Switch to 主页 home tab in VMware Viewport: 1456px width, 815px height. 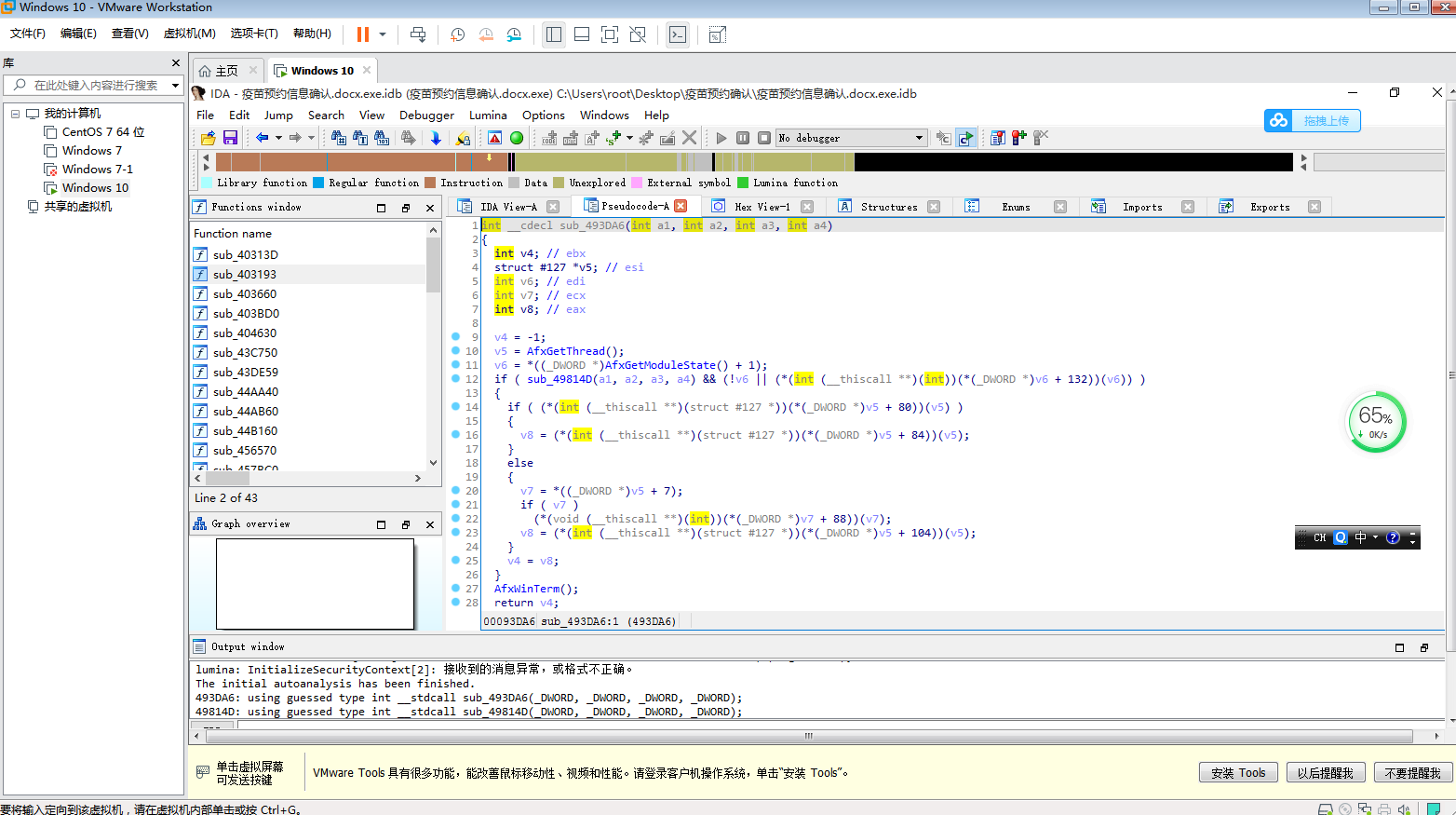[226, 71]
